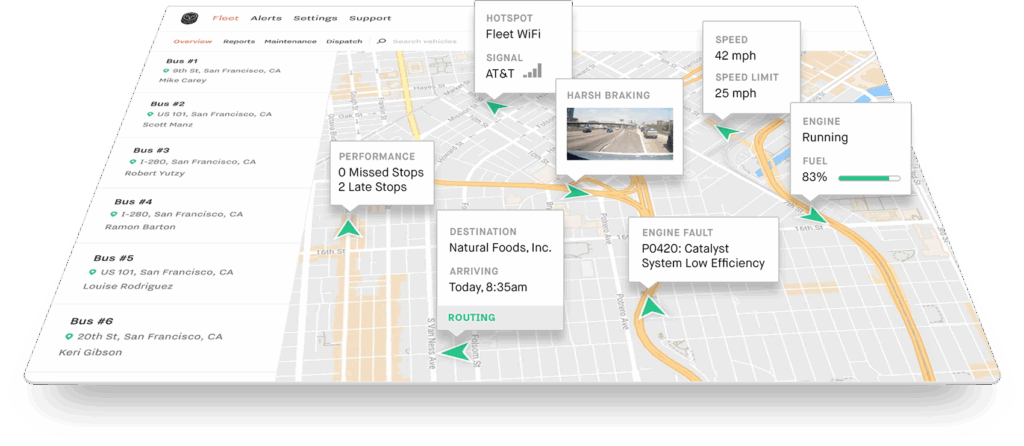Click the engine Running status

(825, 138)
